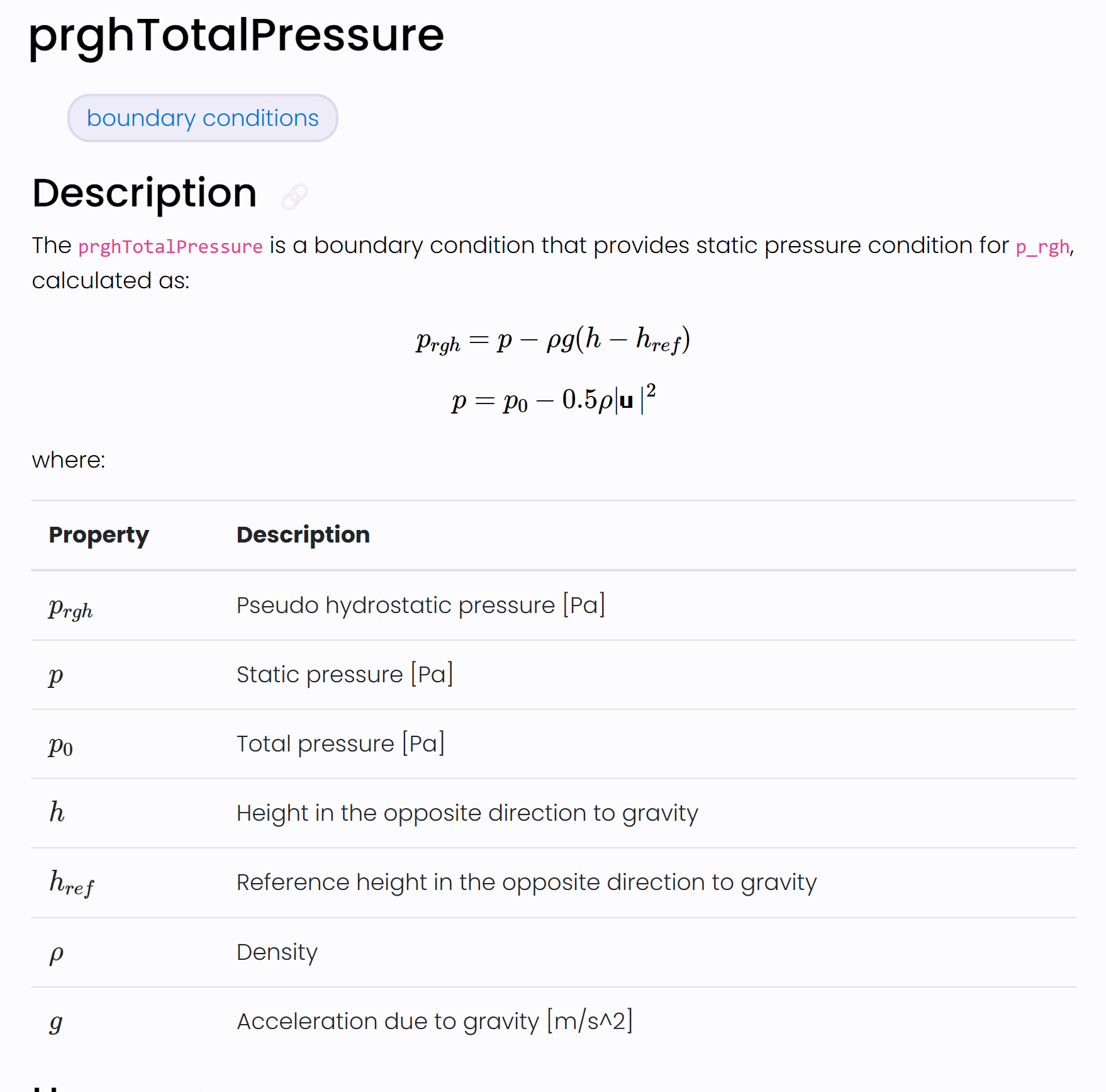Click the prghTotalPressure page title
The width and height of the screenshot is (1106, 1092).
tap(237, 35)
